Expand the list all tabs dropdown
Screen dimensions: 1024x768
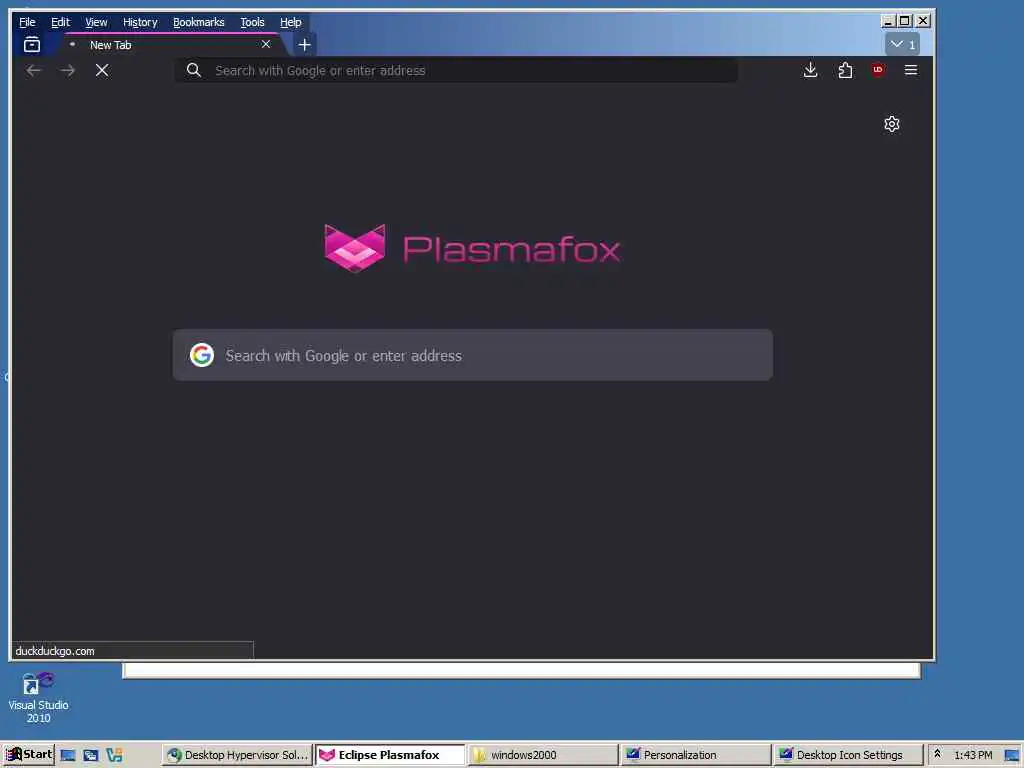tap(903, 44)
